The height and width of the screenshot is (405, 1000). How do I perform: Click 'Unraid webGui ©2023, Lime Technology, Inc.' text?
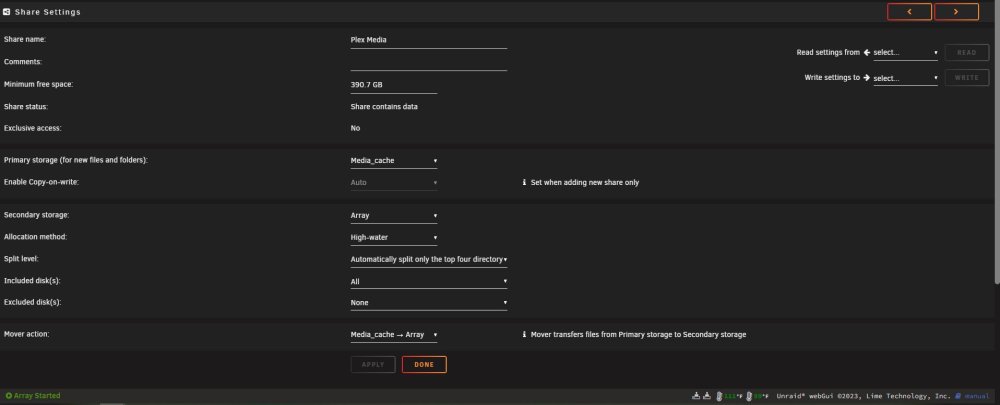point(864,396)
